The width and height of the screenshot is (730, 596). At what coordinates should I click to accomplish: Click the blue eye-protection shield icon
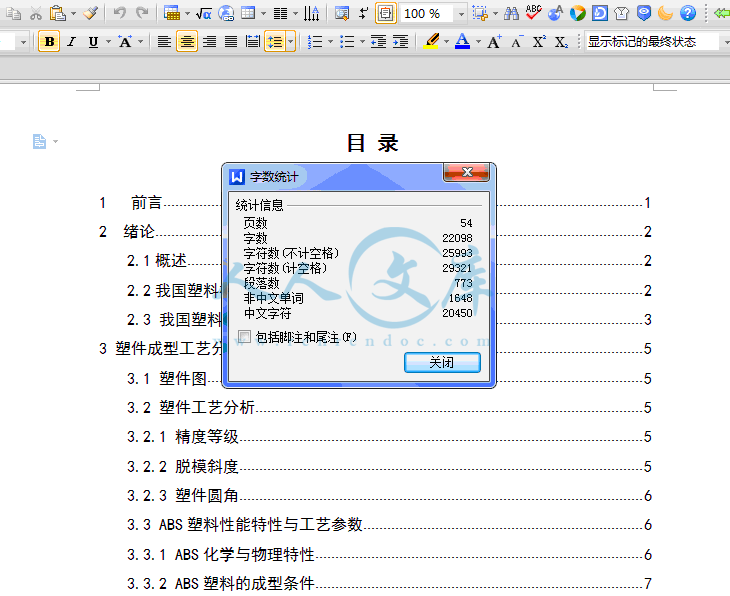[x=644, y=13]
